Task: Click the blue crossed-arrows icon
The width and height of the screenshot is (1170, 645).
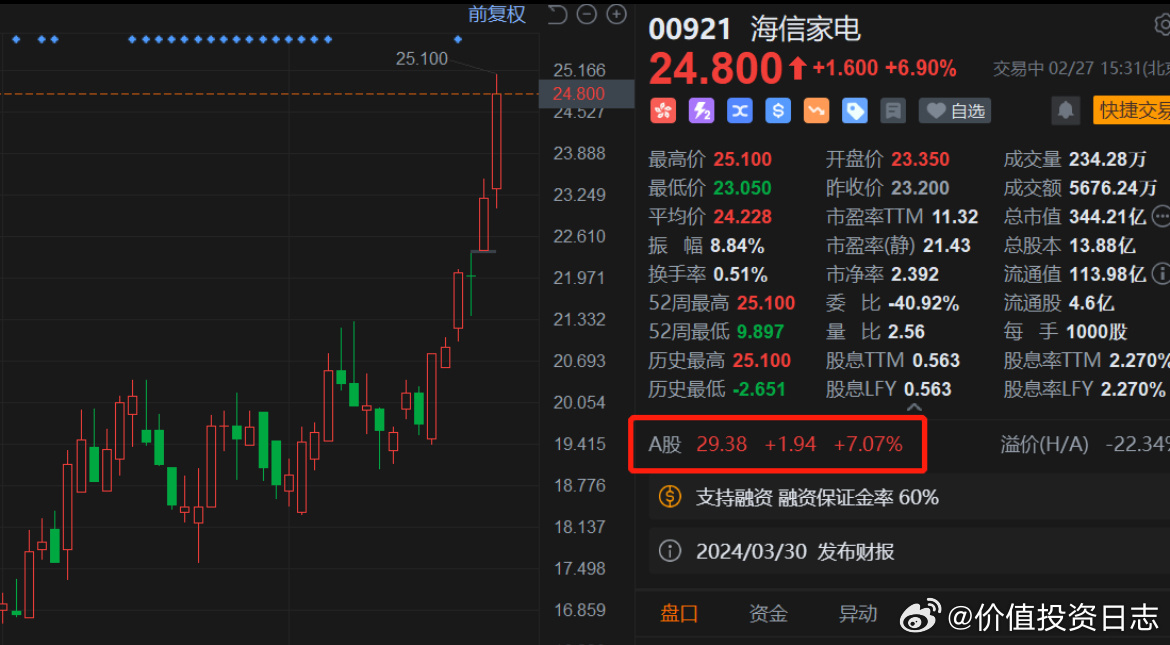Action: (739, 111)
